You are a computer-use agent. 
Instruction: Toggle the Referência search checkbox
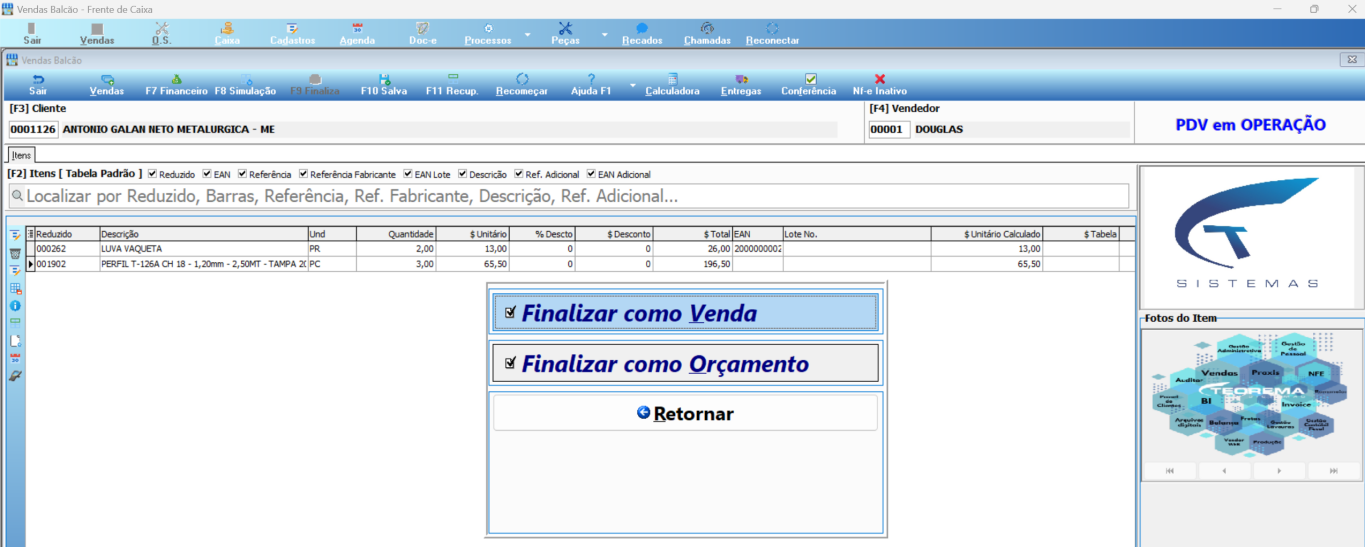(243, 174)
